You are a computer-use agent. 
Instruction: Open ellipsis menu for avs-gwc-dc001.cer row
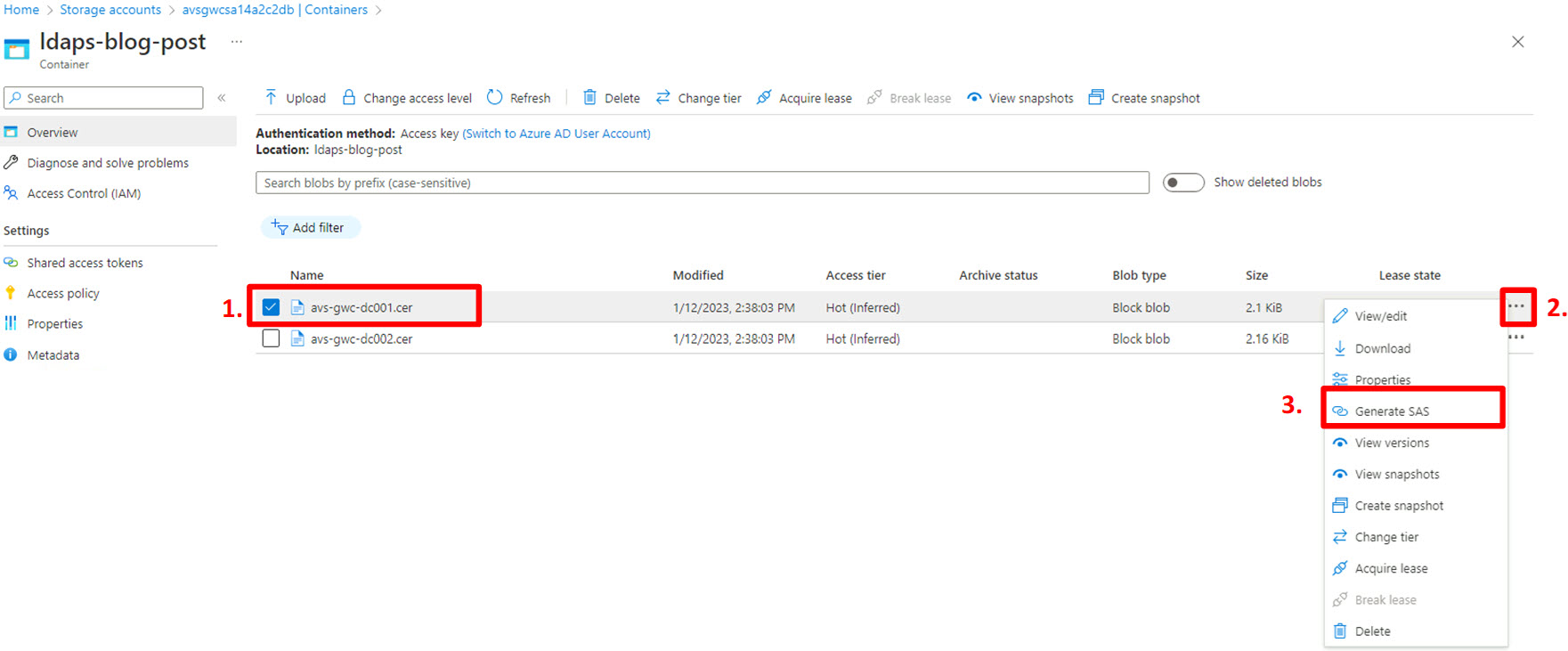[1516, 306]
